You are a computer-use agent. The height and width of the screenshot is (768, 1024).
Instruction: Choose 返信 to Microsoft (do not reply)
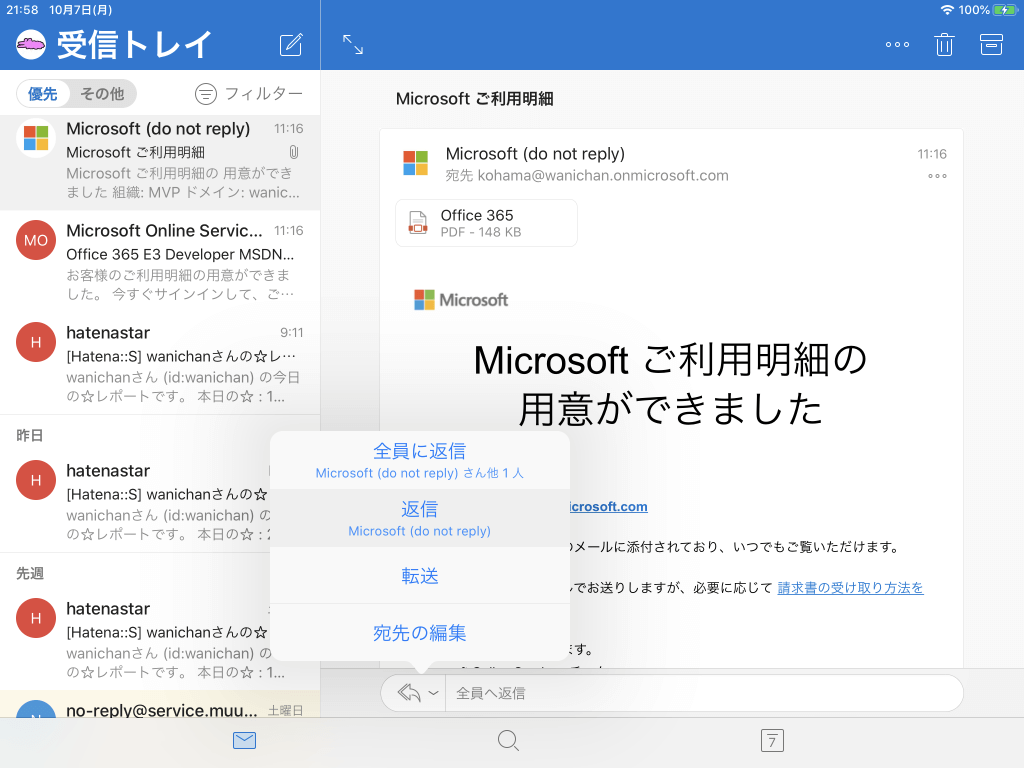point(420,519)
